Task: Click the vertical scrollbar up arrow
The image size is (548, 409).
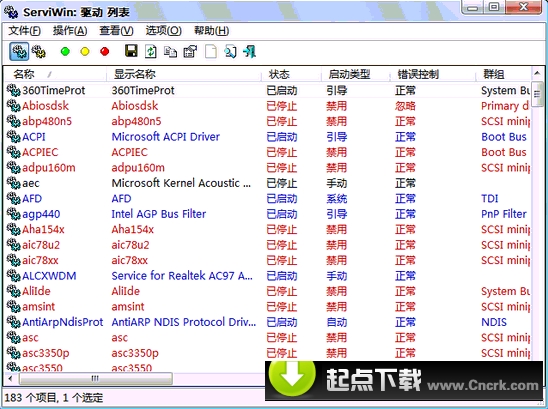Action: point(537,73)
